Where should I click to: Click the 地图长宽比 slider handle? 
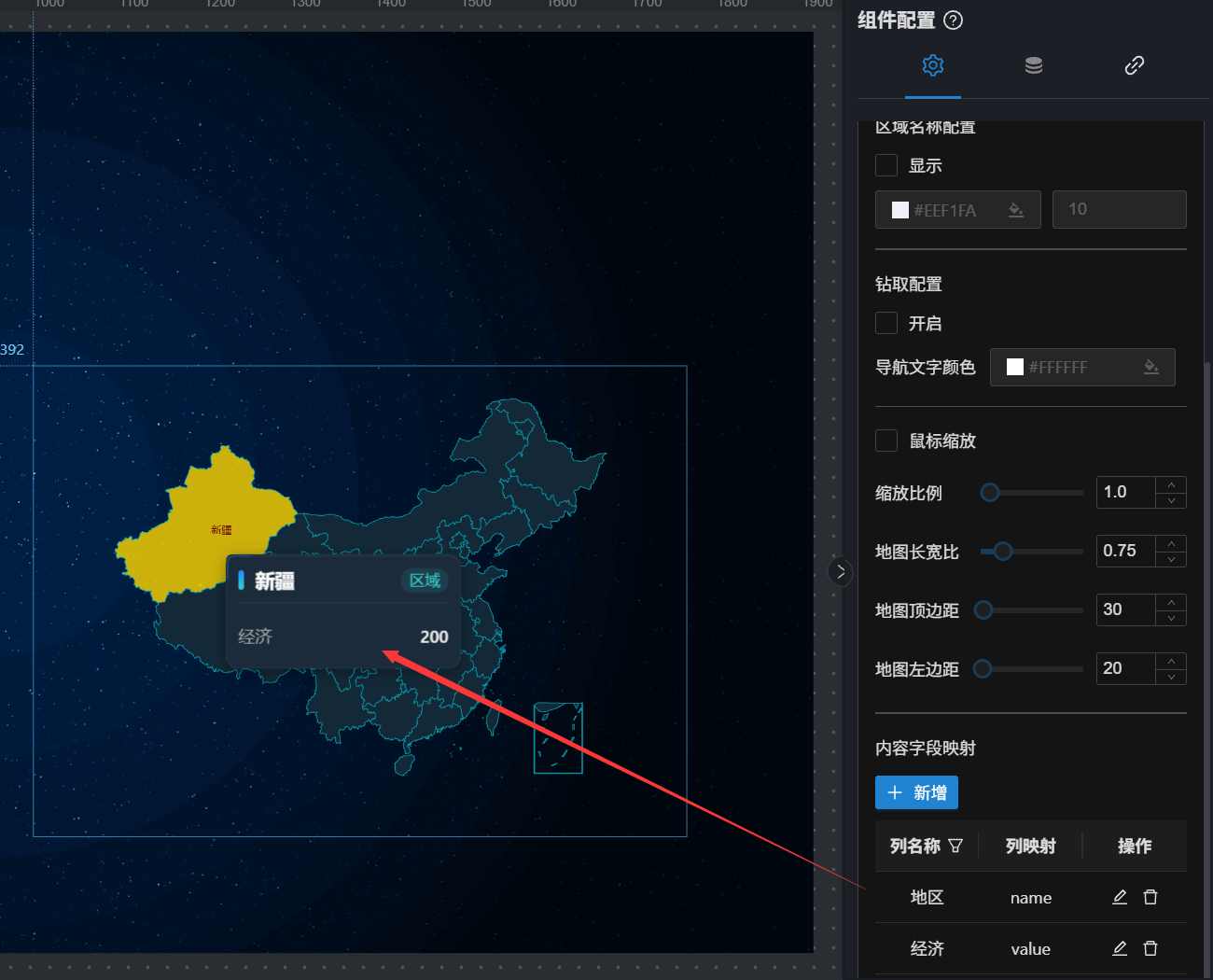tap(1002, 552)
